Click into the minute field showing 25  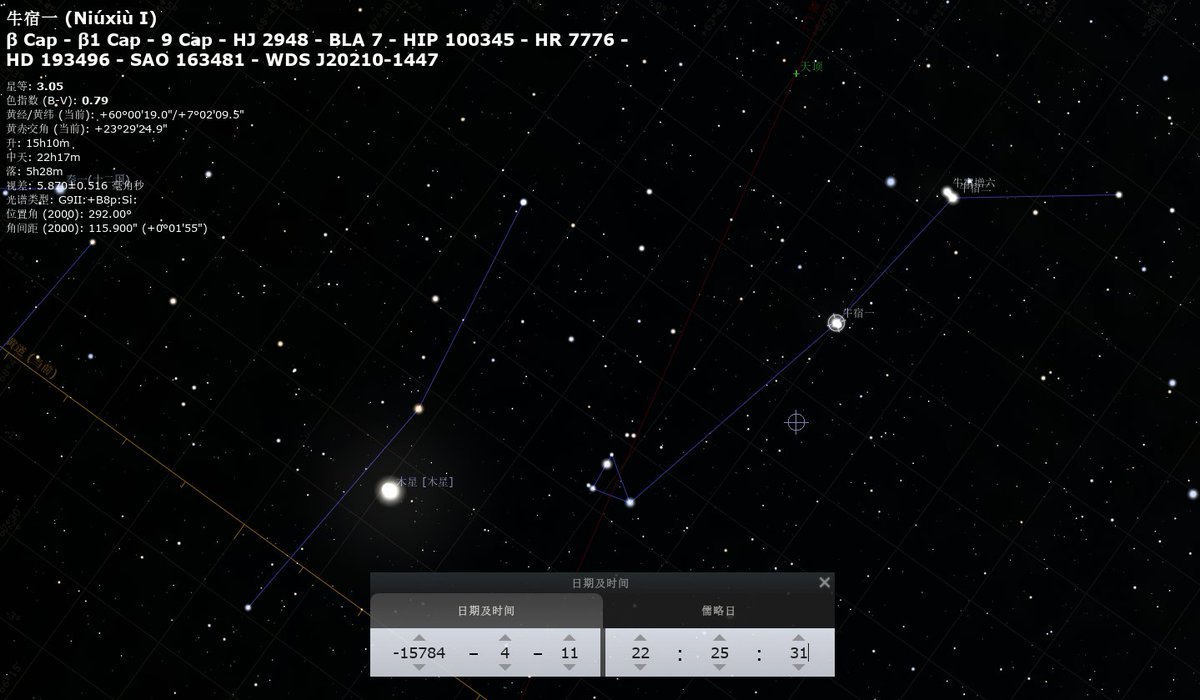click(720, 653)
